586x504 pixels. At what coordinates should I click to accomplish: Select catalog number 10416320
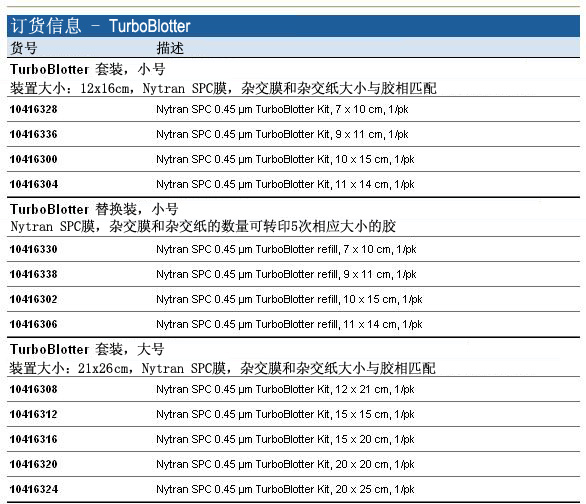coord(33,464)
